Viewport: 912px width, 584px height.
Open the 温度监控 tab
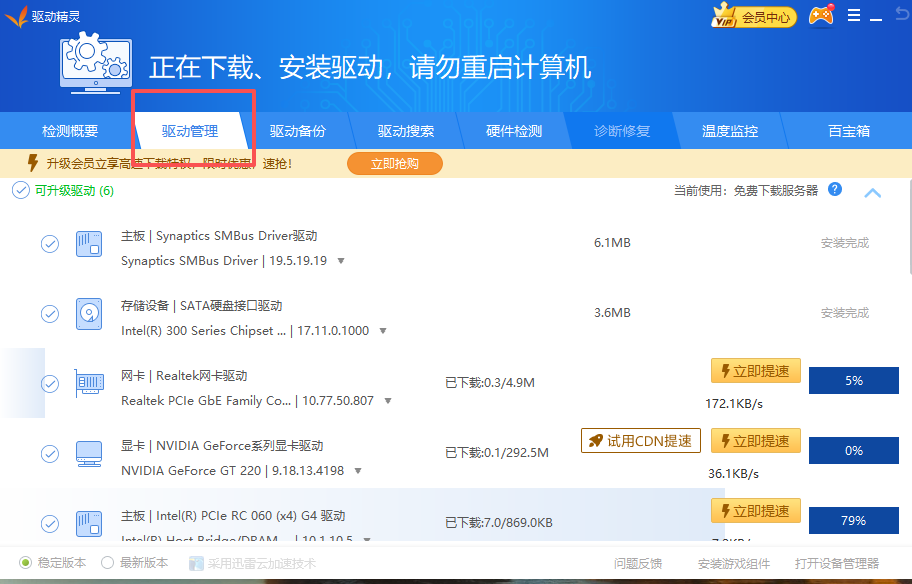point(729,131)
